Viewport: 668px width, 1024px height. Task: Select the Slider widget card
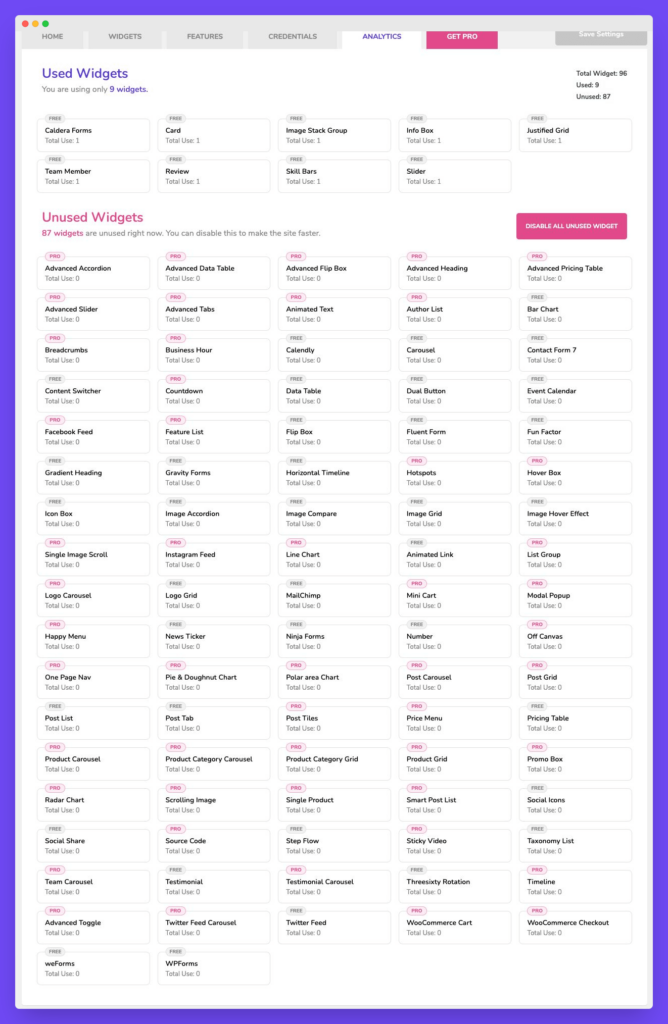pyautogui.click(x=455, y=175)
